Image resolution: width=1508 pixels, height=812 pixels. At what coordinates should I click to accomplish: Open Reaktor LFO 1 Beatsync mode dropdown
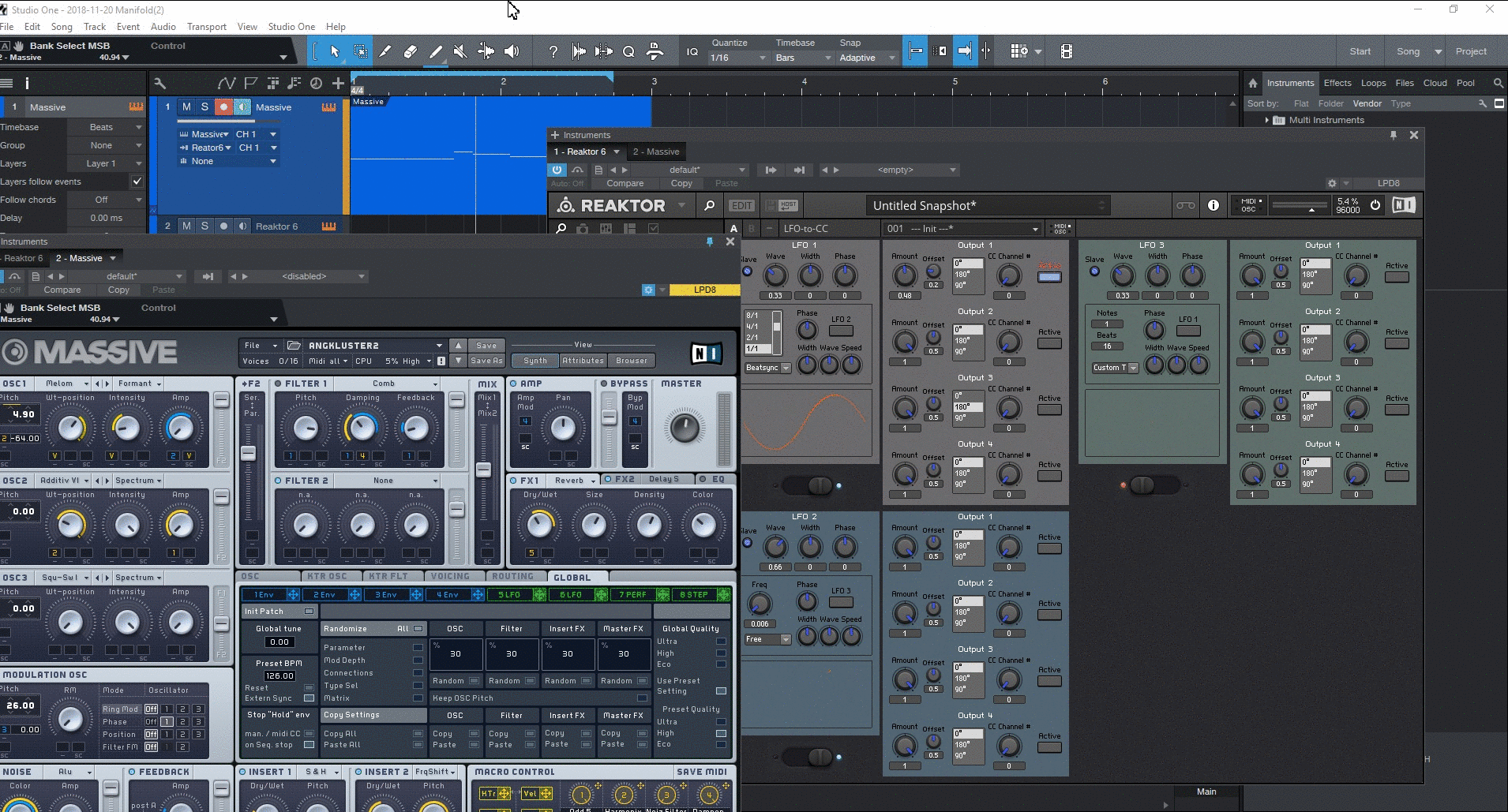[768, 368]
